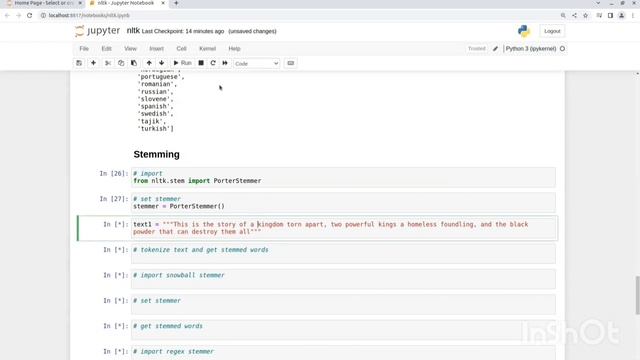Go forward in the browser
Viewport: 640px width, 360px height.
pos(18,16)
